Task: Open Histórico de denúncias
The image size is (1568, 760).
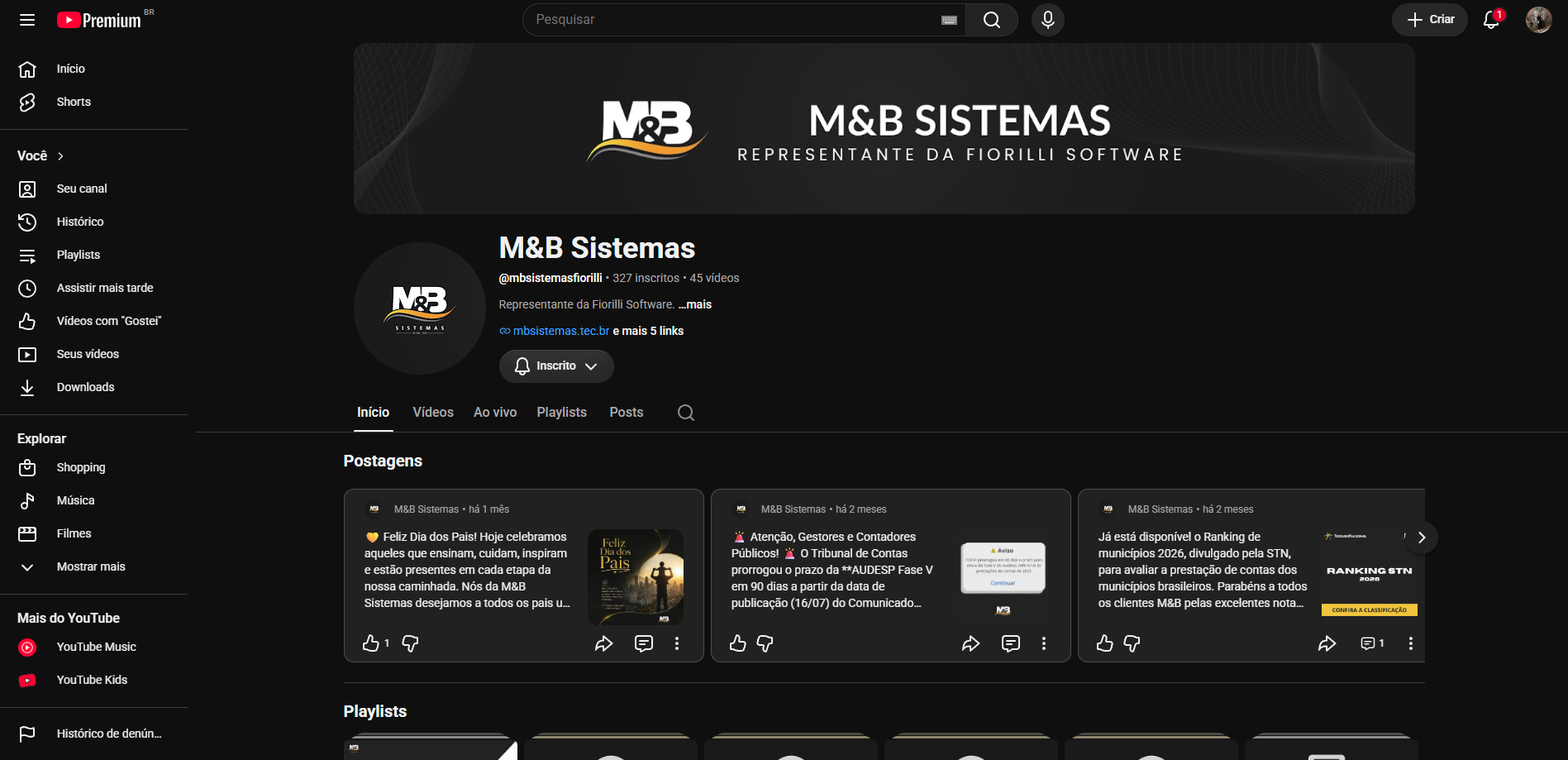Action: pos(93,734)
